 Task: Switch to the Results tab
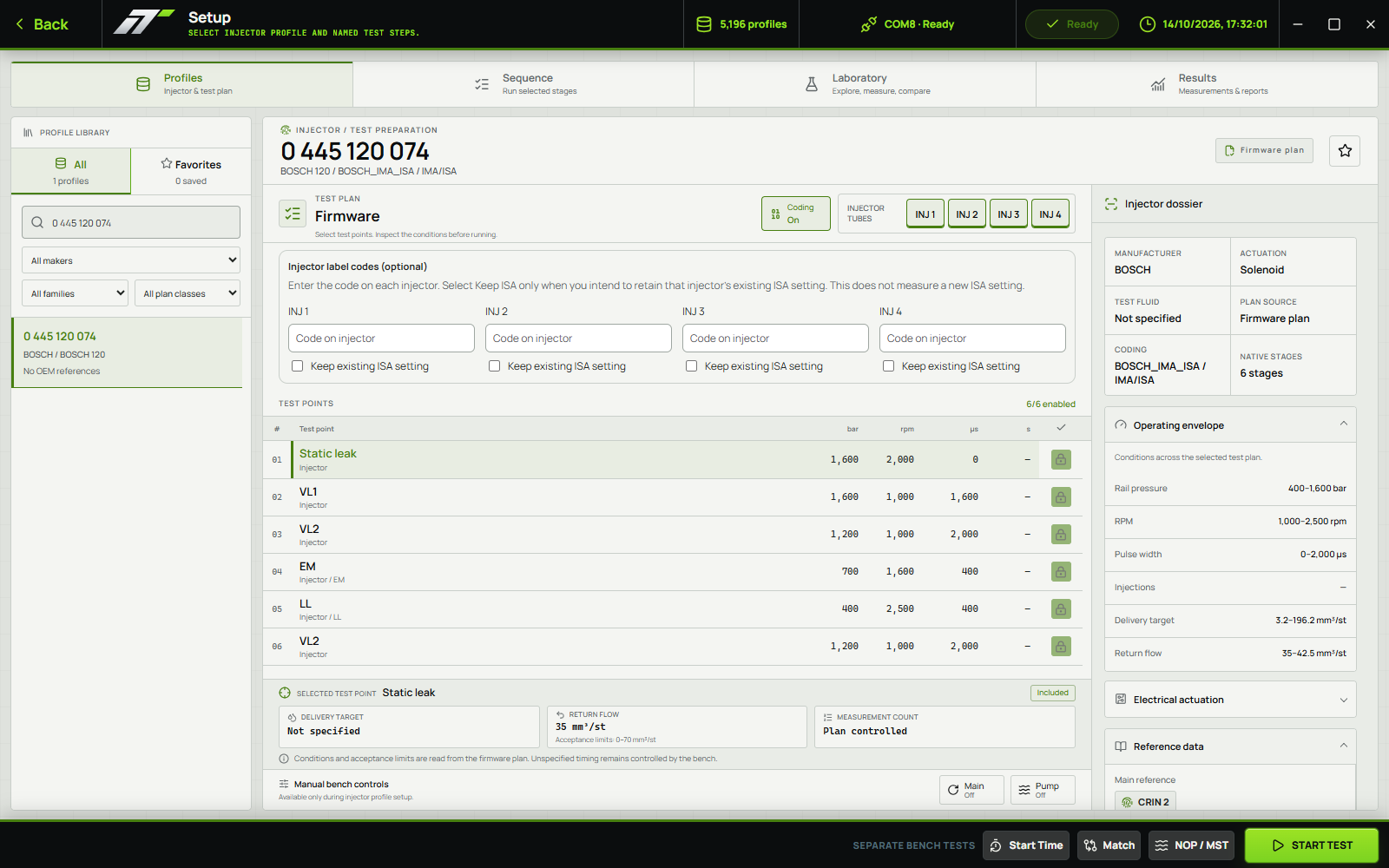(x=1207, y=84)
